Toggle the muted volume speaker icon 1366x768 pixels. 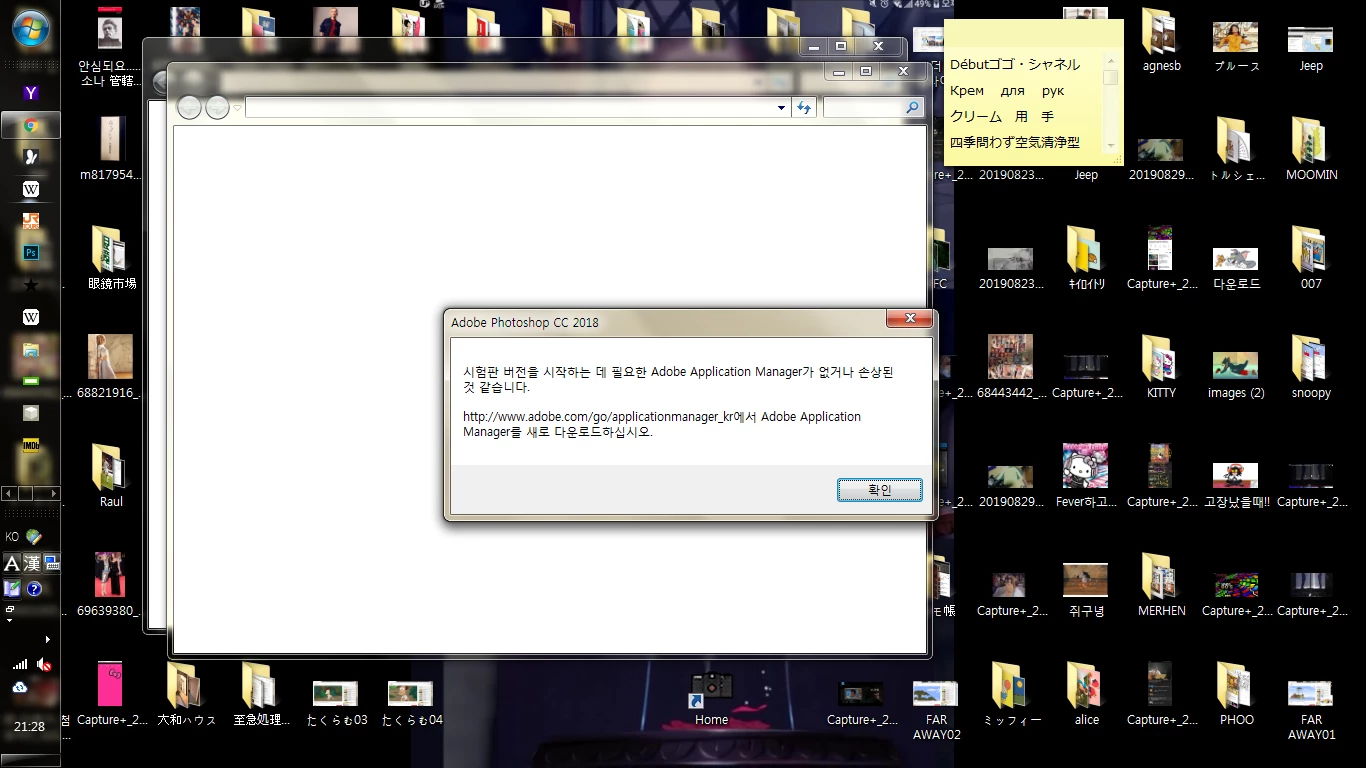coord(44,664)
